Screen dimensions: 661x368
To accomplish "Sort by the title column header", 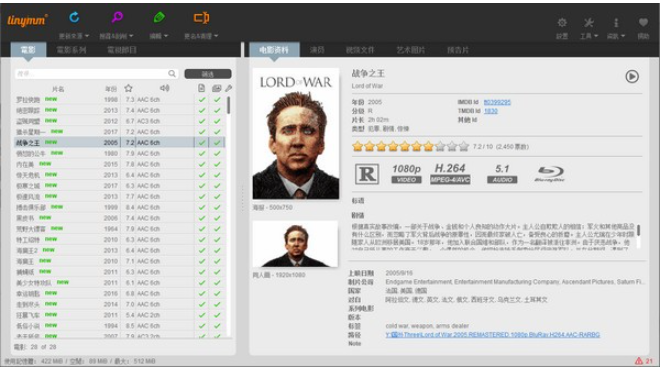I will 58,89.
